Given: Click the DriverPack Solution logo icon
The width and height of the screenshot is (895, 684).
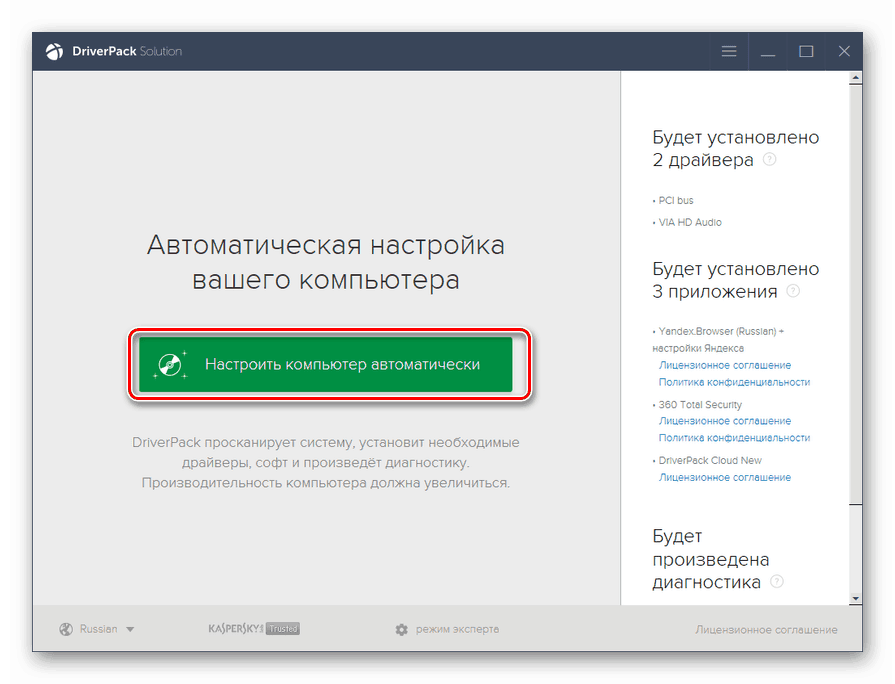Looking at the screenshot, I should coord(55,51).
